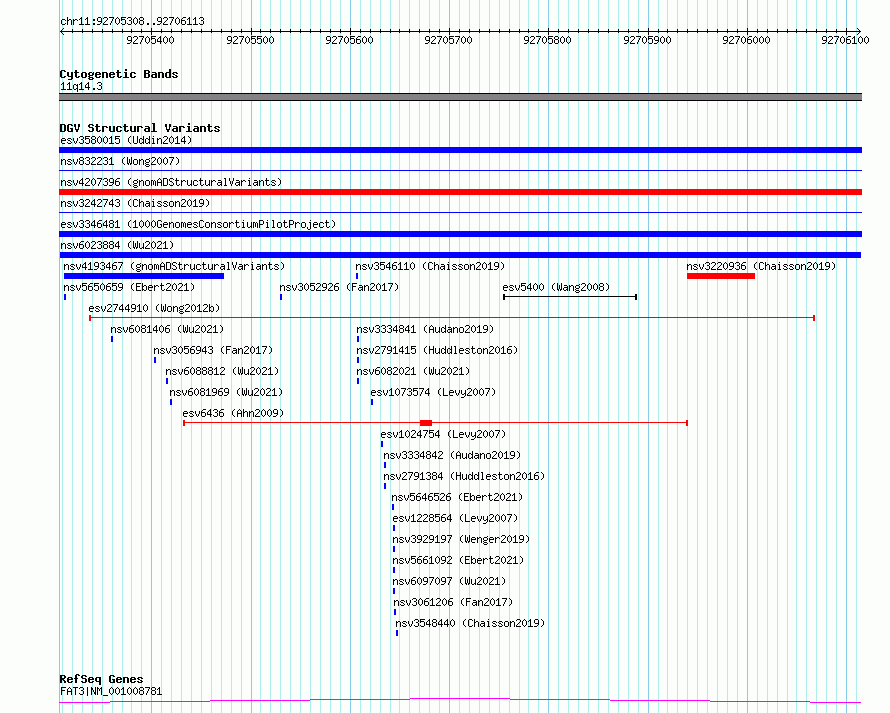Click the nsv3242743 (Chaisson2019) label
The image size is (890, 713).
(x=135, y=203)
